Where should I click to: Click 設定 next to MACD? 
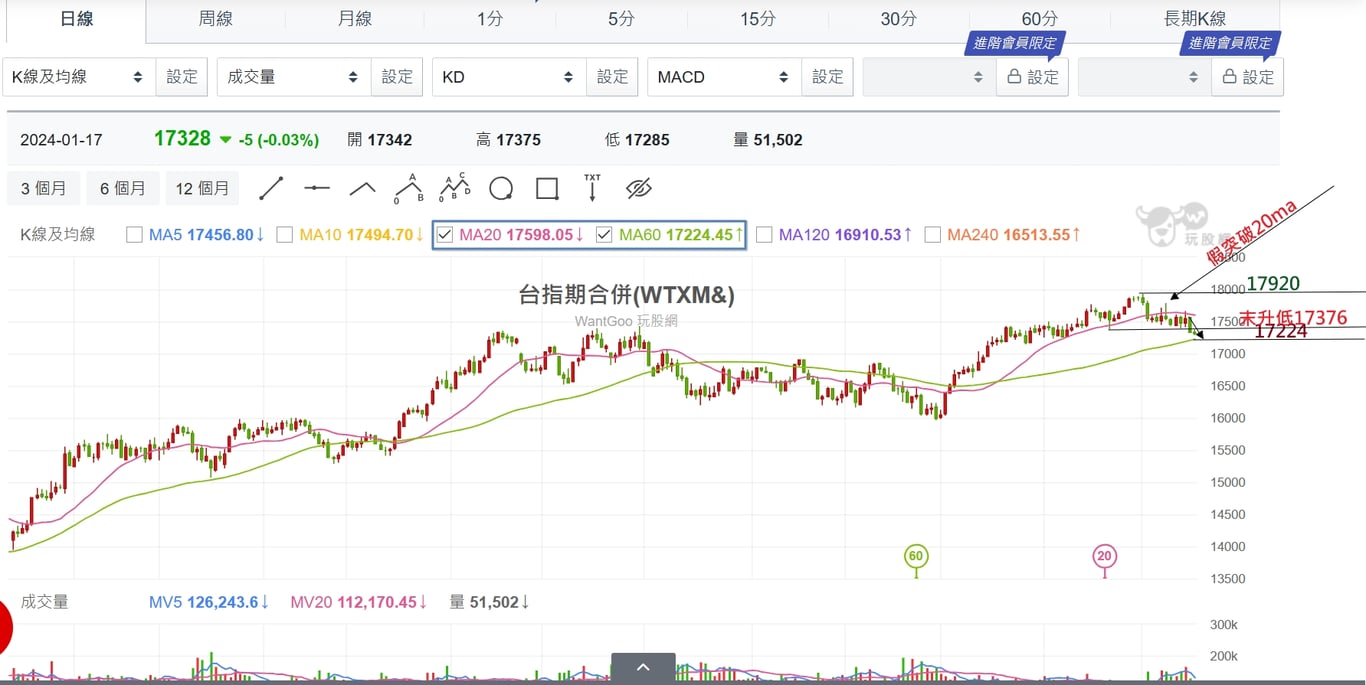coord(827,77)
